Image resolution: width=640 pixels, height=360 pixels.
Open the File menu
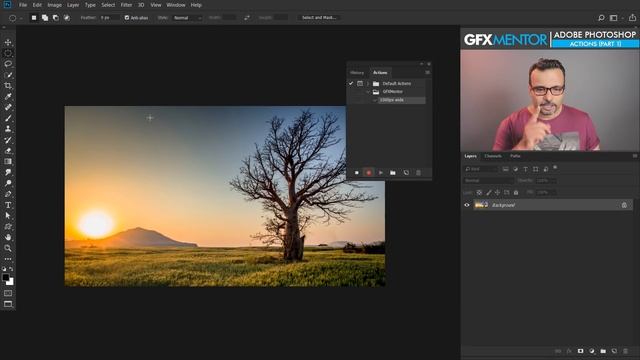click(23, 5)
